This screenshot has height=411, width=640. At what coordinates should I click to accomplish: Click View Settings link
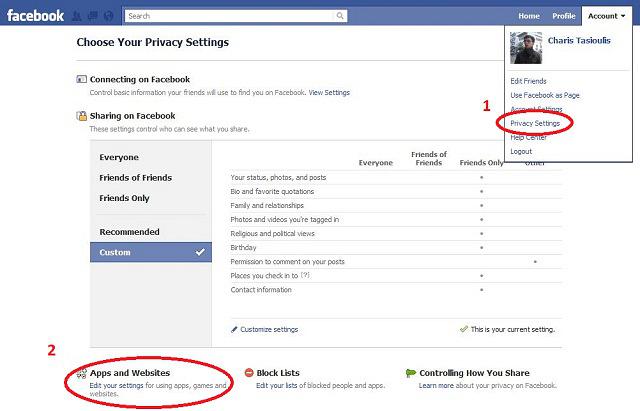pos(329,93)
